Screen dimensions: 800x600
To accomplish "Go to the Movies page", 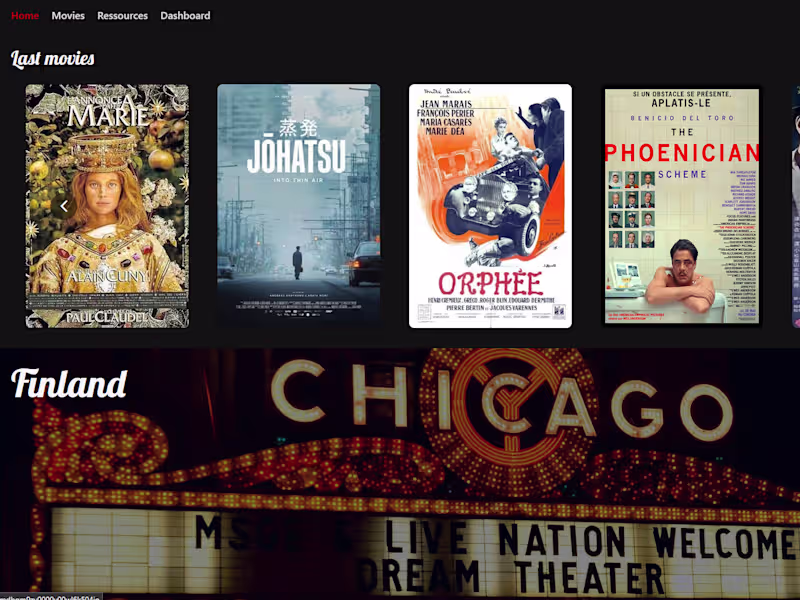I will (68, 16).
